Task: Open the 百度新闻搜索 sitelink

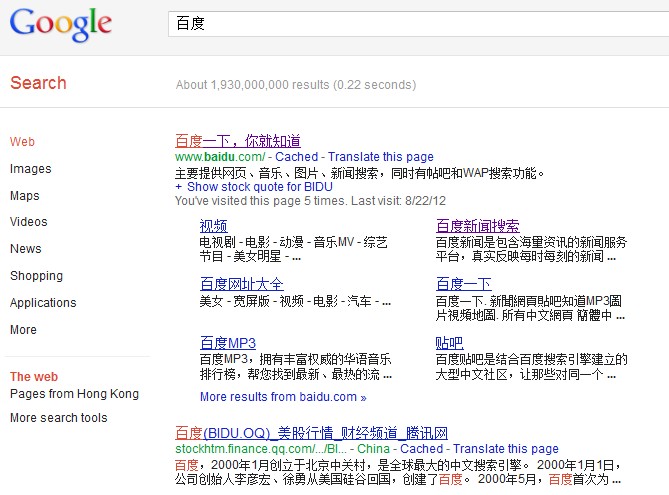Action: pyautogui.click(x=477, y=226)
